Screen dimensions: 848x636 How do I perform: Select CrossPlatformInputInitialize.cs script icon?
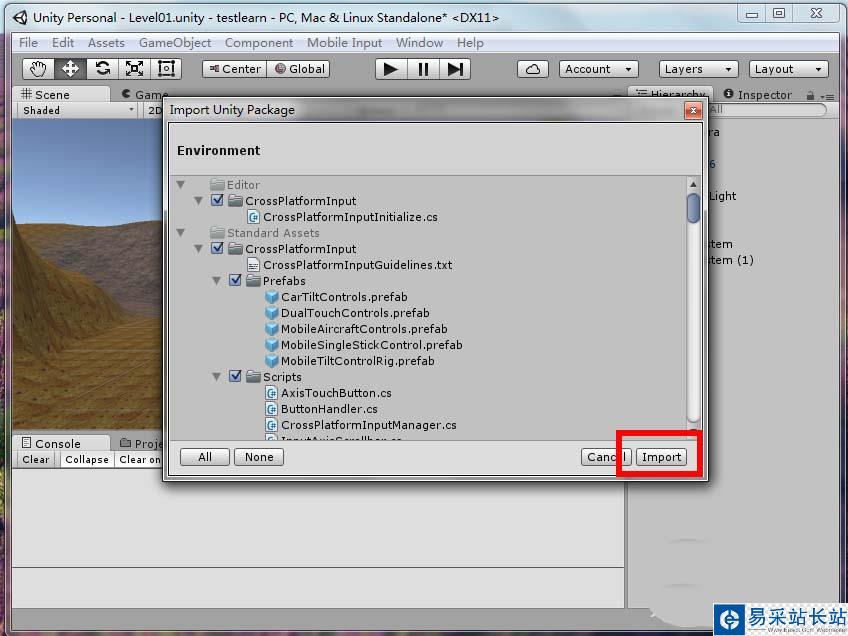tap(253, 217)
